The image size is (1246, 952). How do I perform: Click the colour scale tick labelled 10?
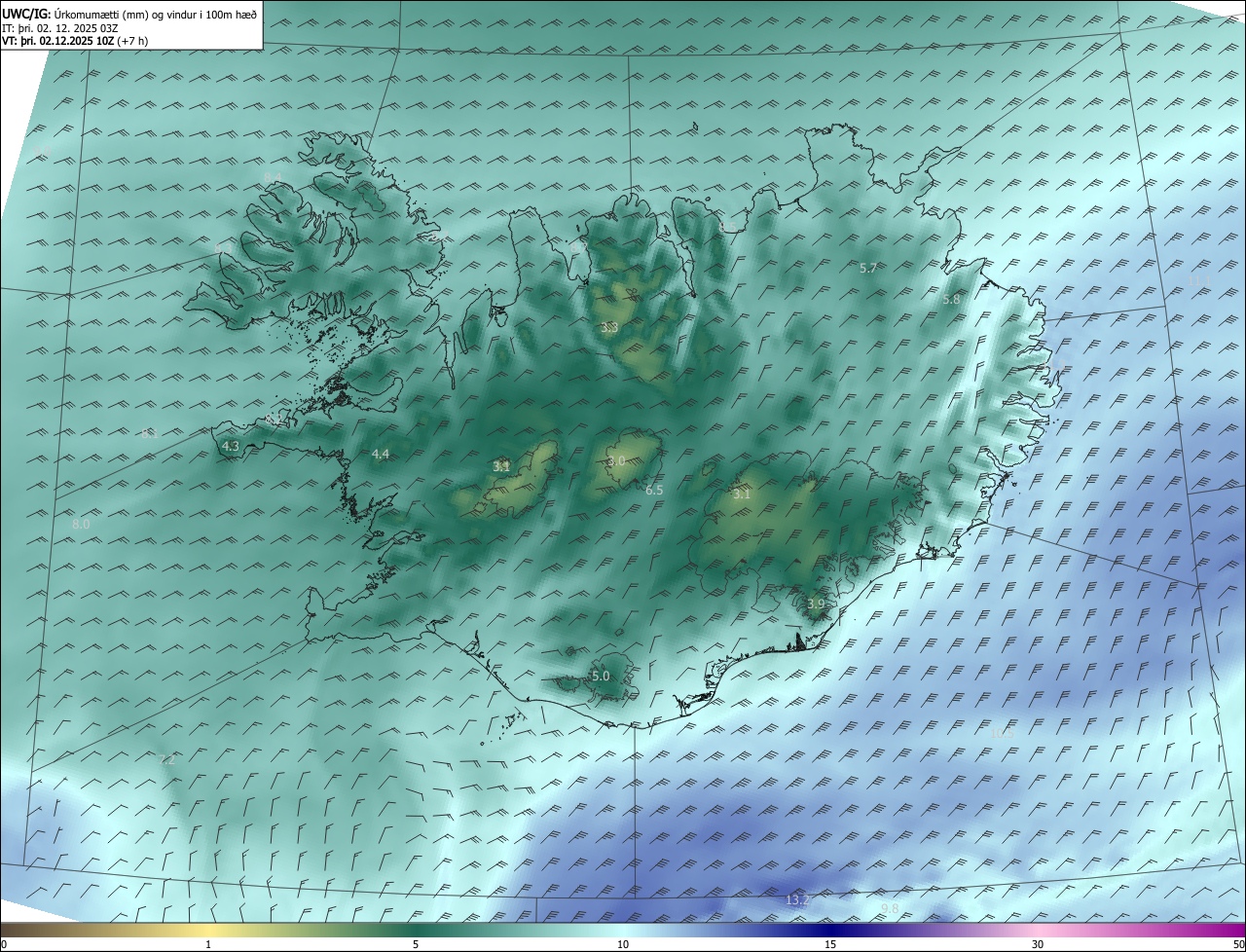pos(623,944)
